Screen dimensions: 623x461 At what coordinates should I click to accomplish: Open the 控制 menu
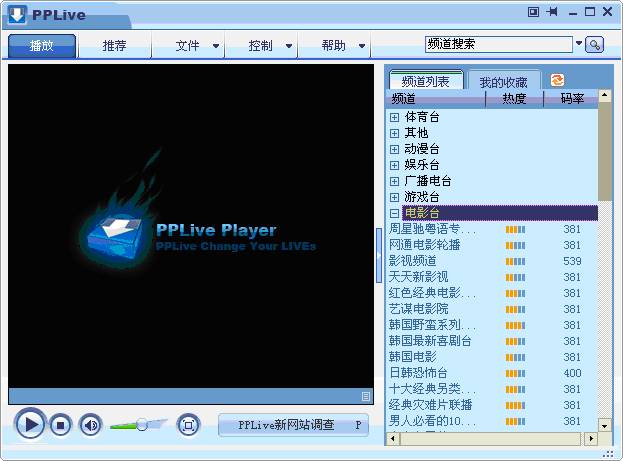(x=261, y=46)
